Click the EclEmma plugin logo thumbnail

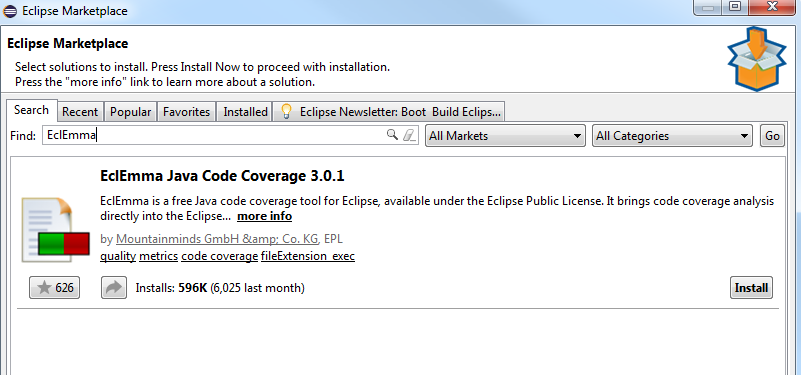(55, 230)
